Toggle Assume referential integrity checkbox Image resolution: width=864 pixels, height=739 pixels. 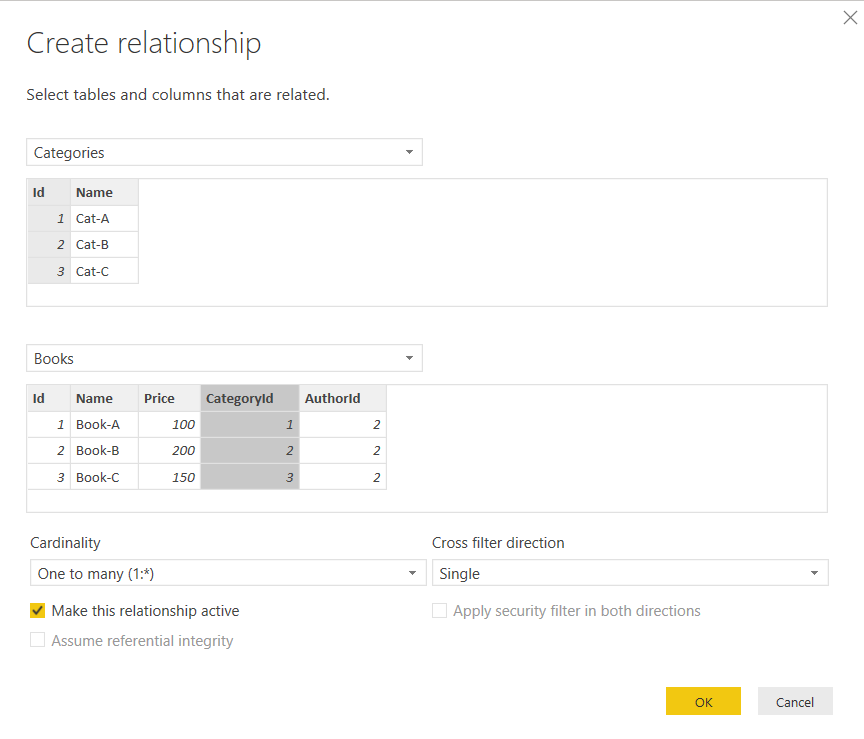point(38,640)
